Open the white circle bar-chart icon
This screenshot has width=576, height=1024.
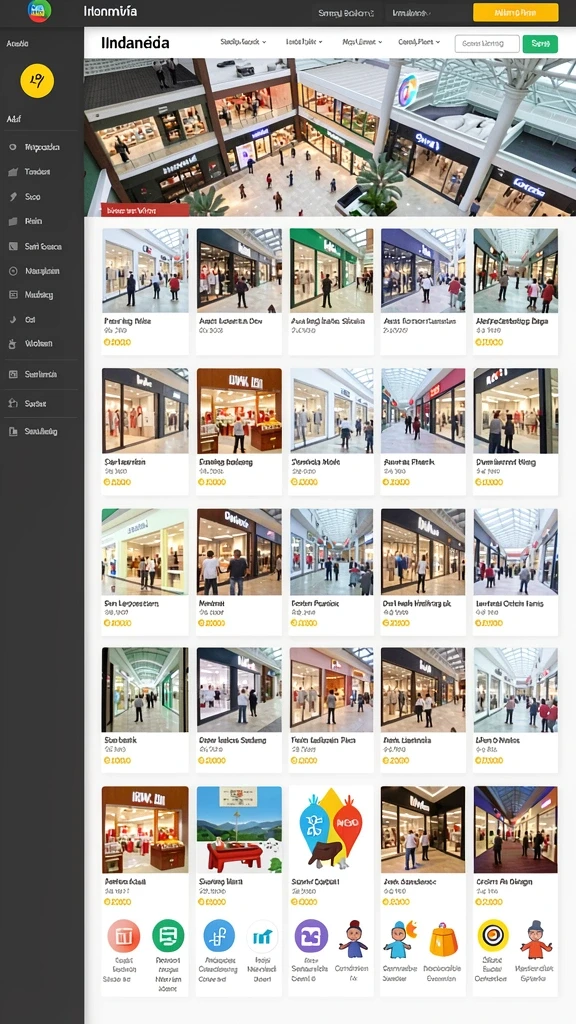(263, 938)
